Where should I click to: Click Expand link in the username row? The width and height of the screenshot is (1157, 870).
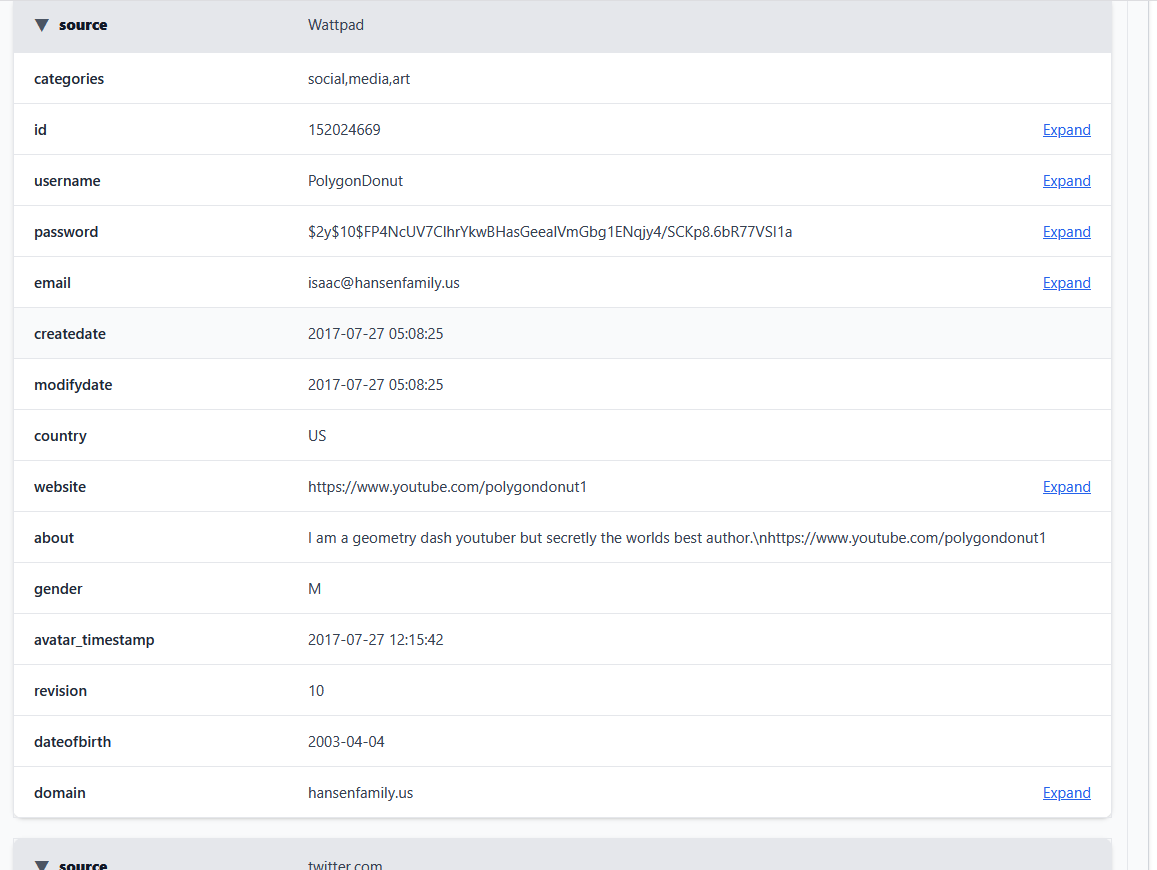pyautogui.click(x=1066, y=181)
